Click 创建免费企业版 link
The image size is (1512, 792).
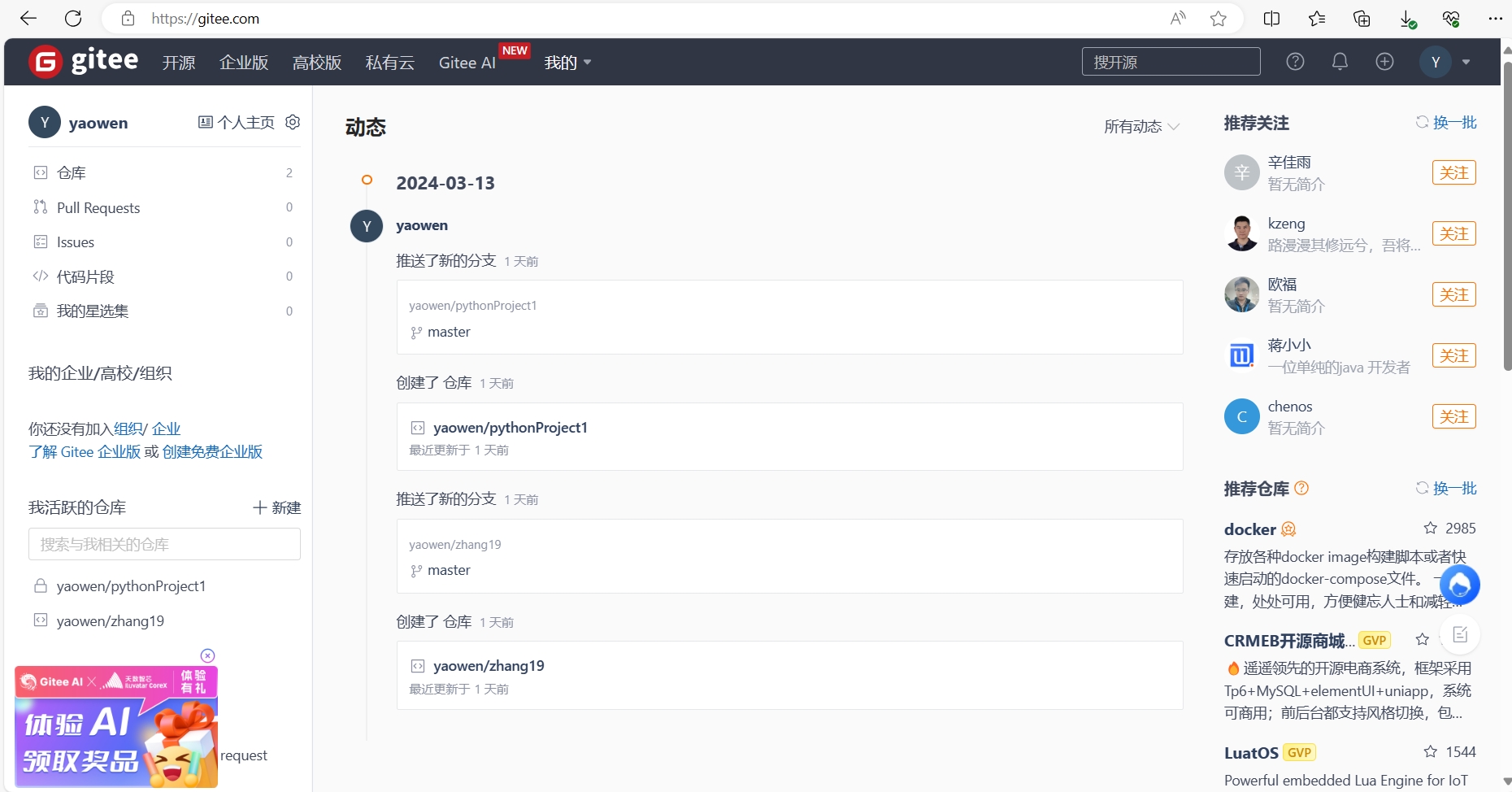click(212, 451)
